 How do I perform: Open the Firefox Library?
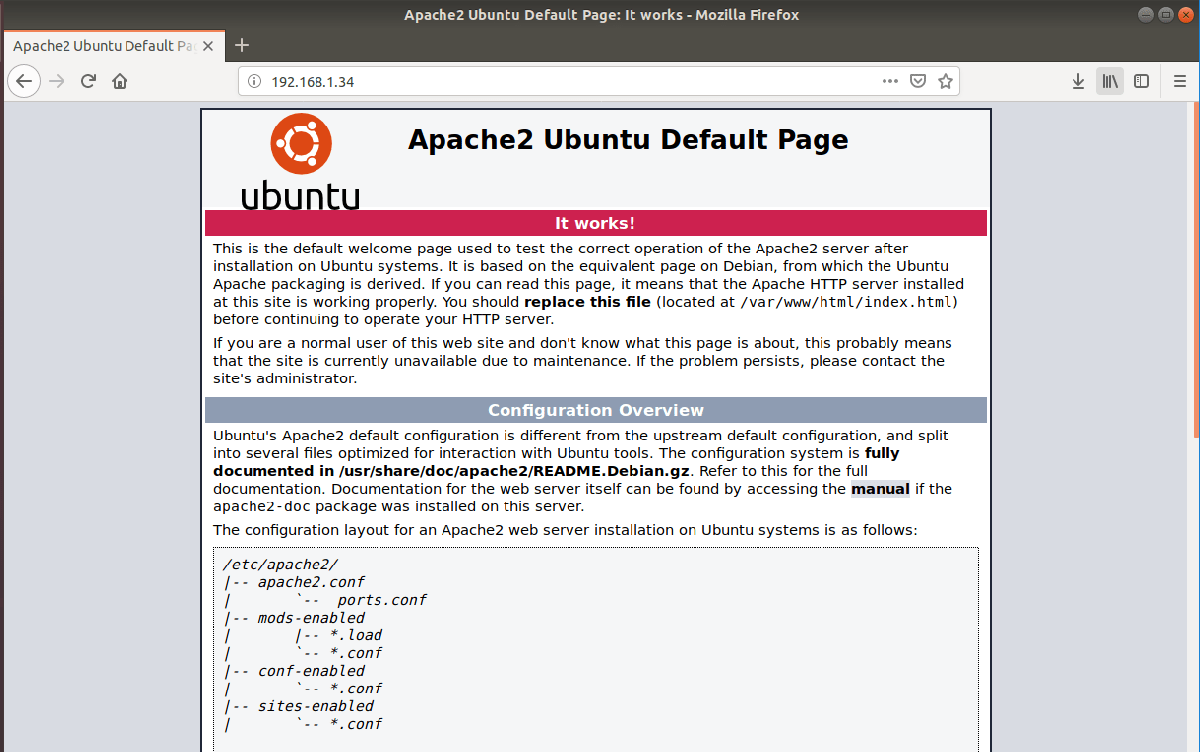point(1109,81)
